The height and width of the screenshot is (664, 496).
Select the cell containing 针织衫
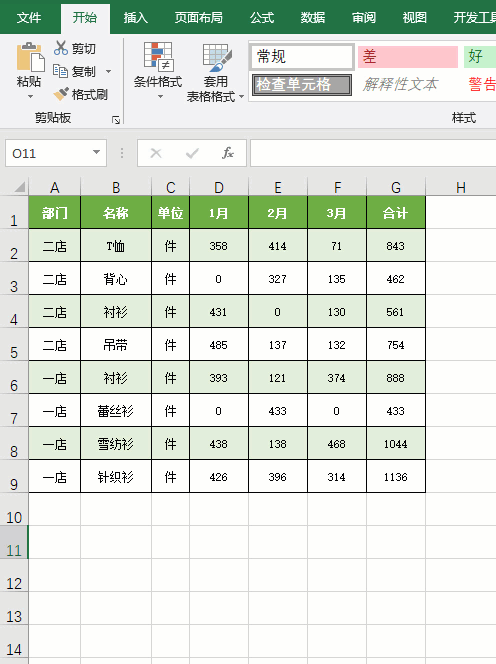tap(116, 477)
